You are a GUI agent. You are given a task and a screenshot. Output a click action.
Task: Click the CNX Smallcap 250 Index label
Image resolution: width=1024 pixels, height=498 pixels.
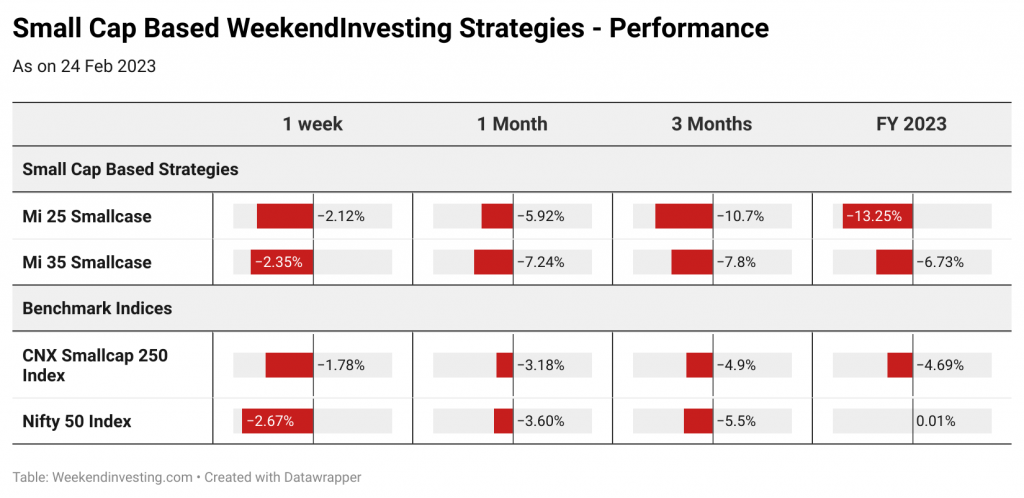coord(95,366)
